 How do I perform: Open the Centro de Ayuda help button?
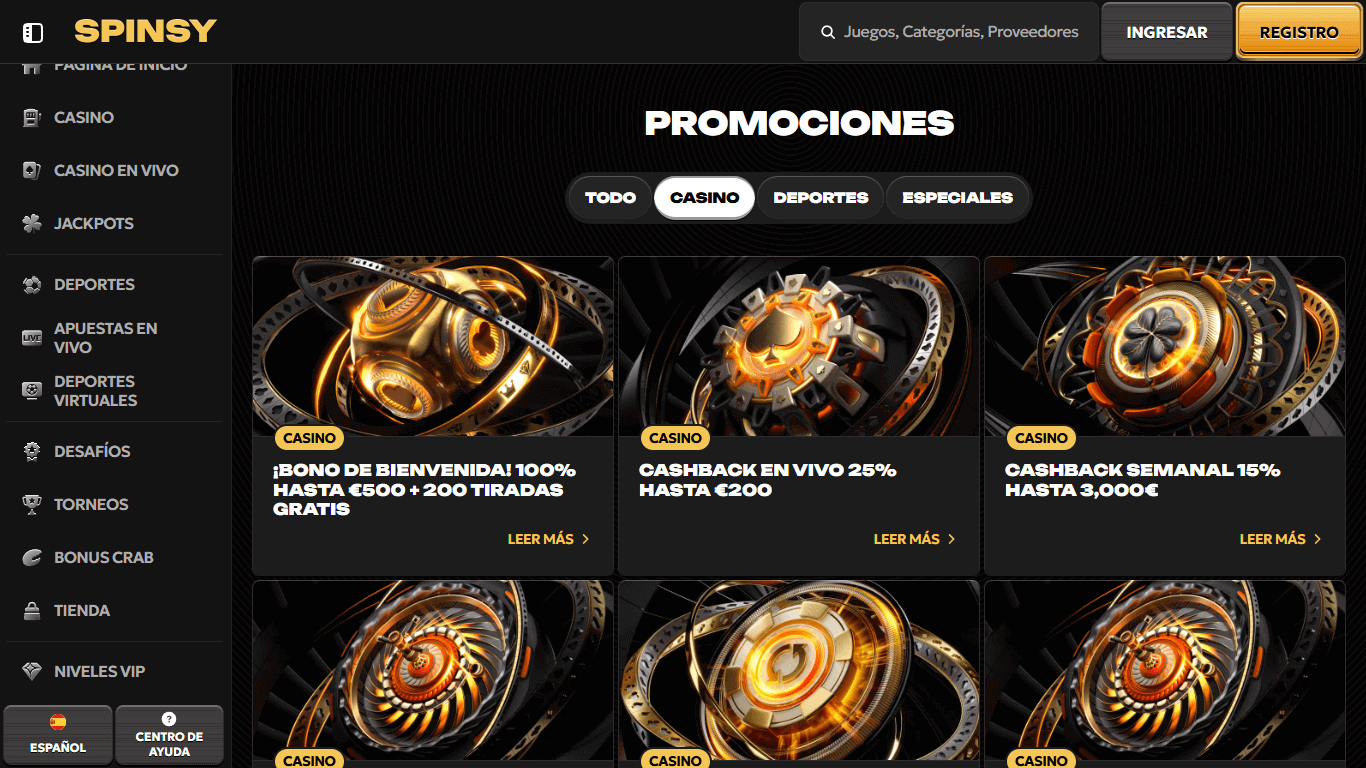pyautogui.click(x=169, y=735)
